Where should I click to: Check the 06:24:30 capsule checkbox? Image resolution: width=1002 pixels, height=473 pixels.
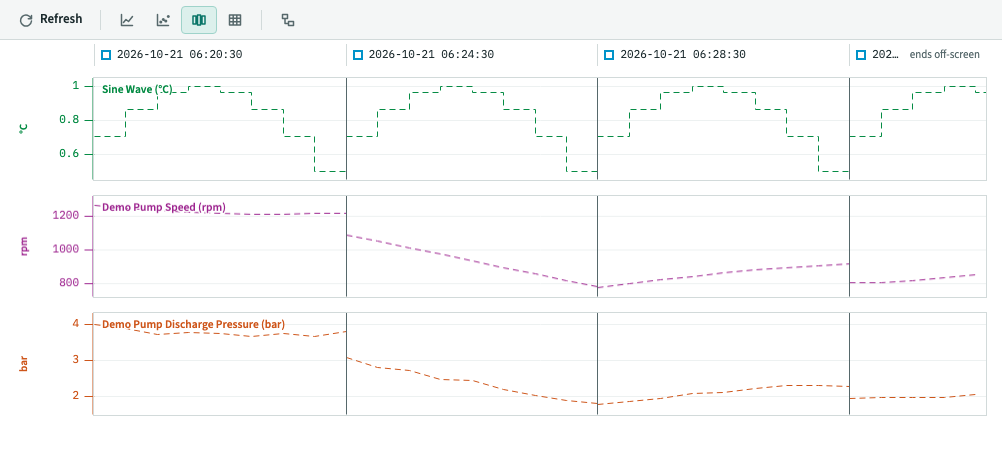pos(358,55)
